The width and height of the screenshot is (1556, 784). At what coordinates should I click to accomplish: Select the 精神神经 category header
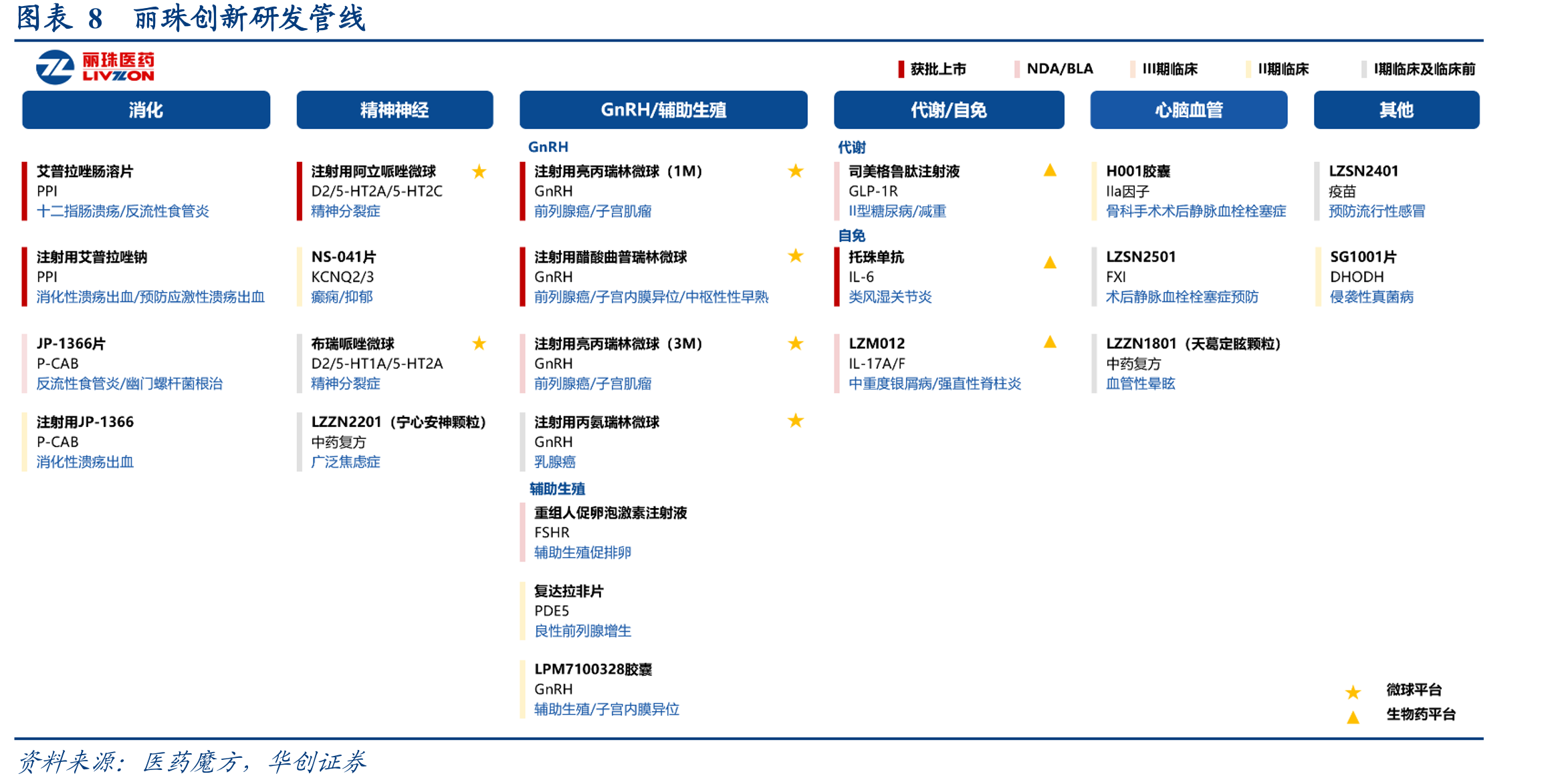(x=395, y=110)
